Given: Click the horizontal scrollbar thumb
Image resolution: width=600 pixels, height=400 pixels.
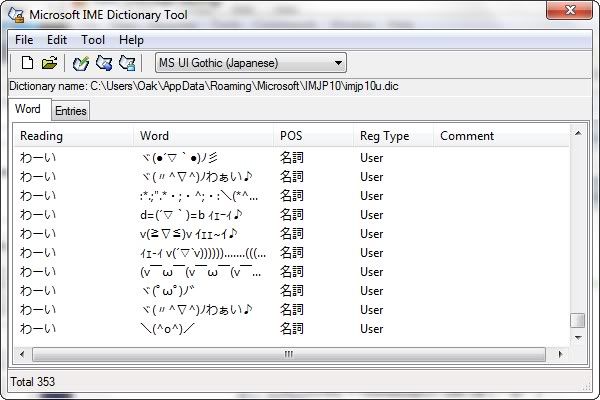Looking at the screenshot, I should coord(289,354).
